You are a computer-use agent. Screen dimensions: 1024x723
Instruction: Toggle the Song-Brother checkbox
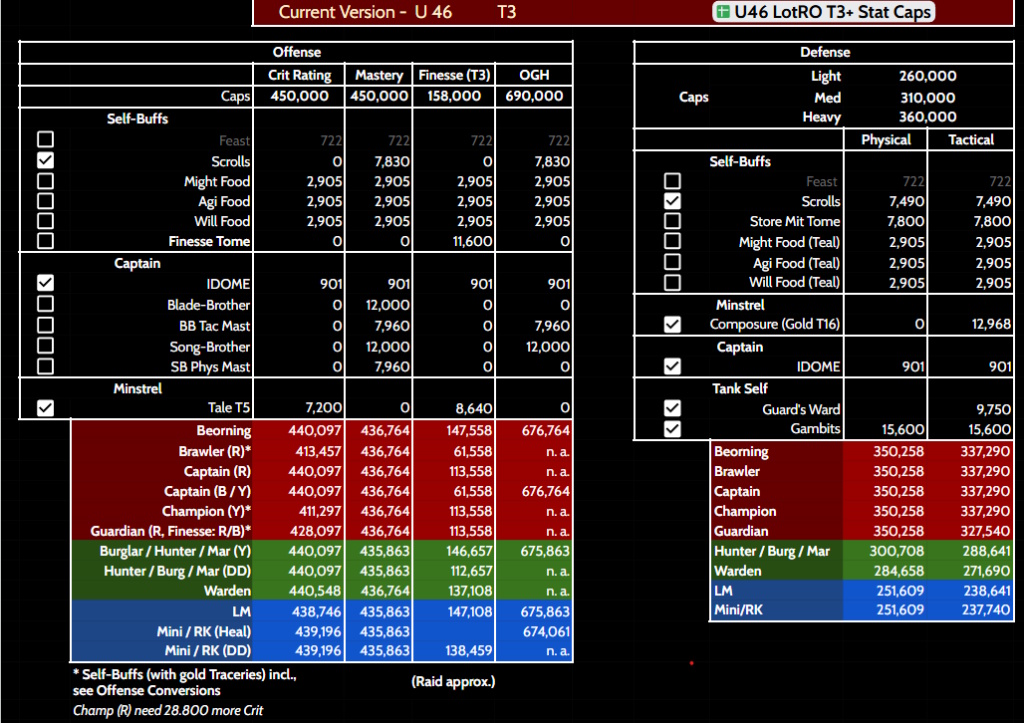pyautogui.click(x=45, y=346)
